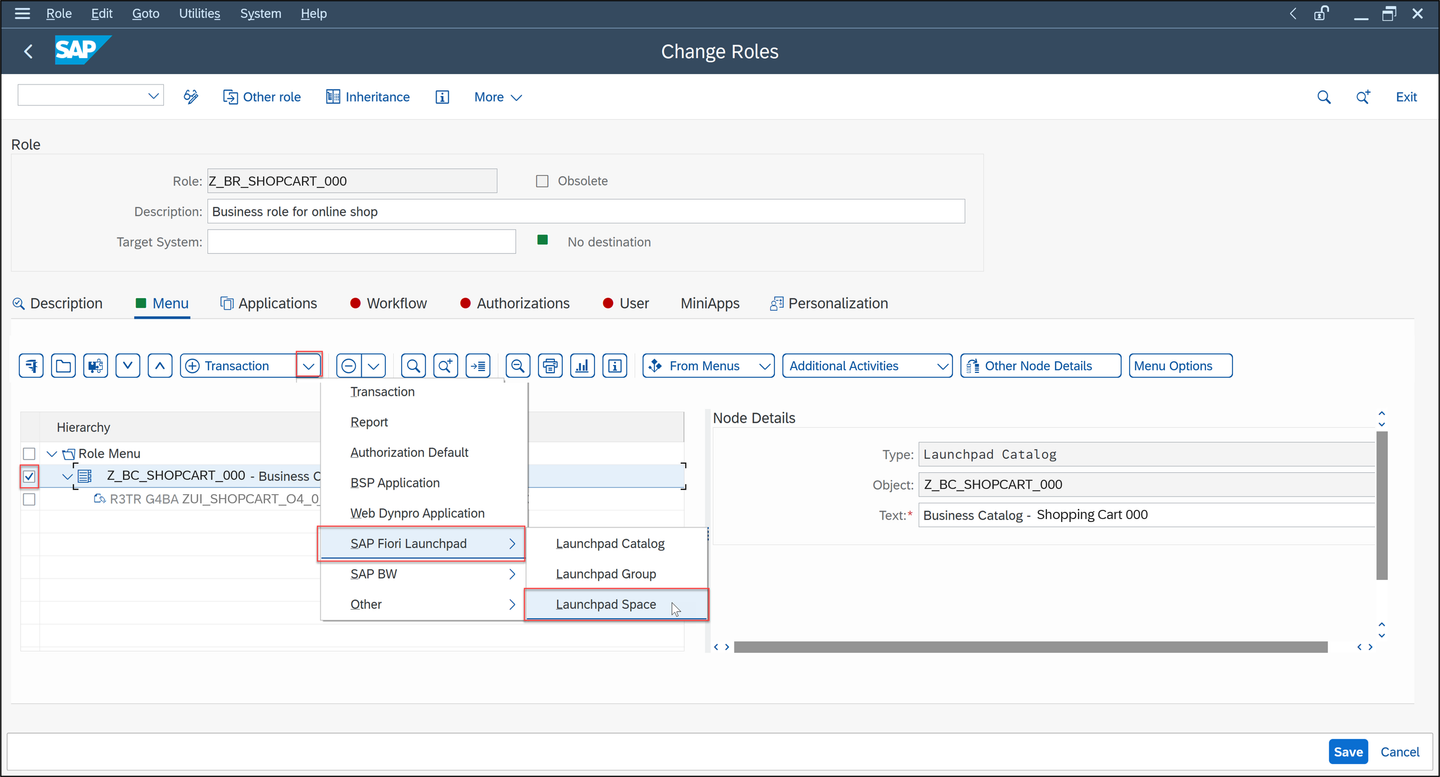The height and width of the screenshot is (777, 1440).
Task: Click the catalog icon before Z_BC_SHOPCART_000
Action: (85, 476)
